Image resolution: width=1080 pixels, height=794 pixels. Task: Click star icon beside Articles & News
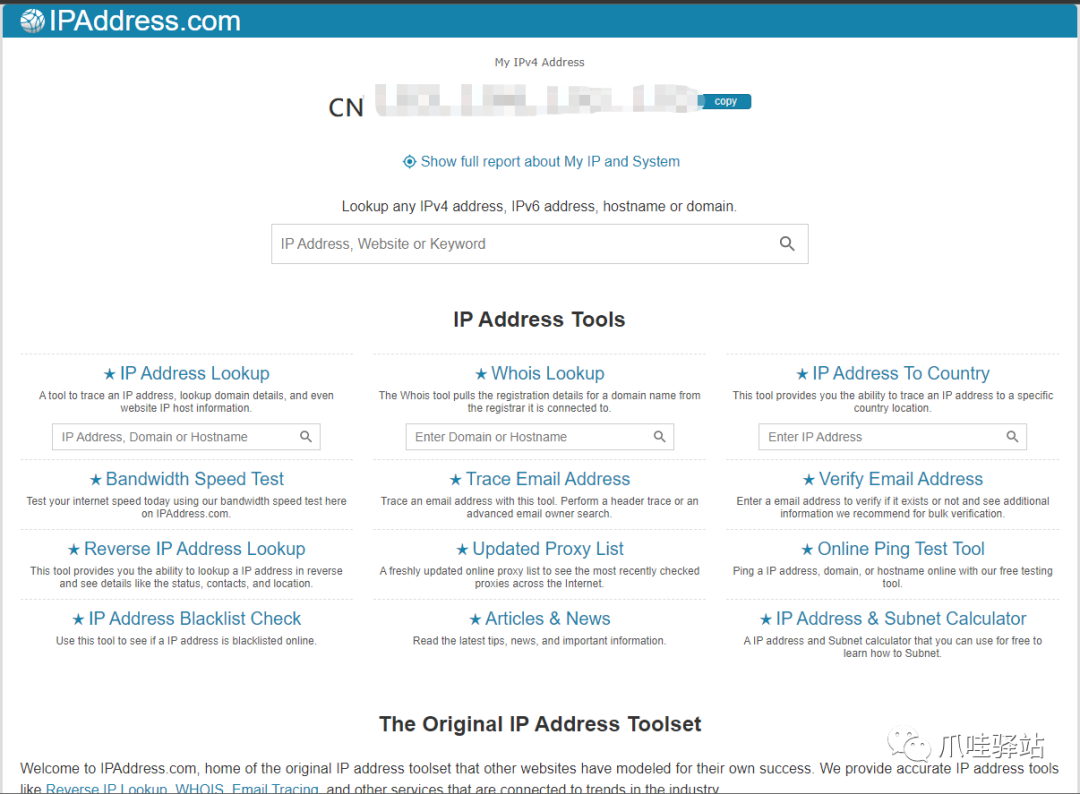point(475,620)
